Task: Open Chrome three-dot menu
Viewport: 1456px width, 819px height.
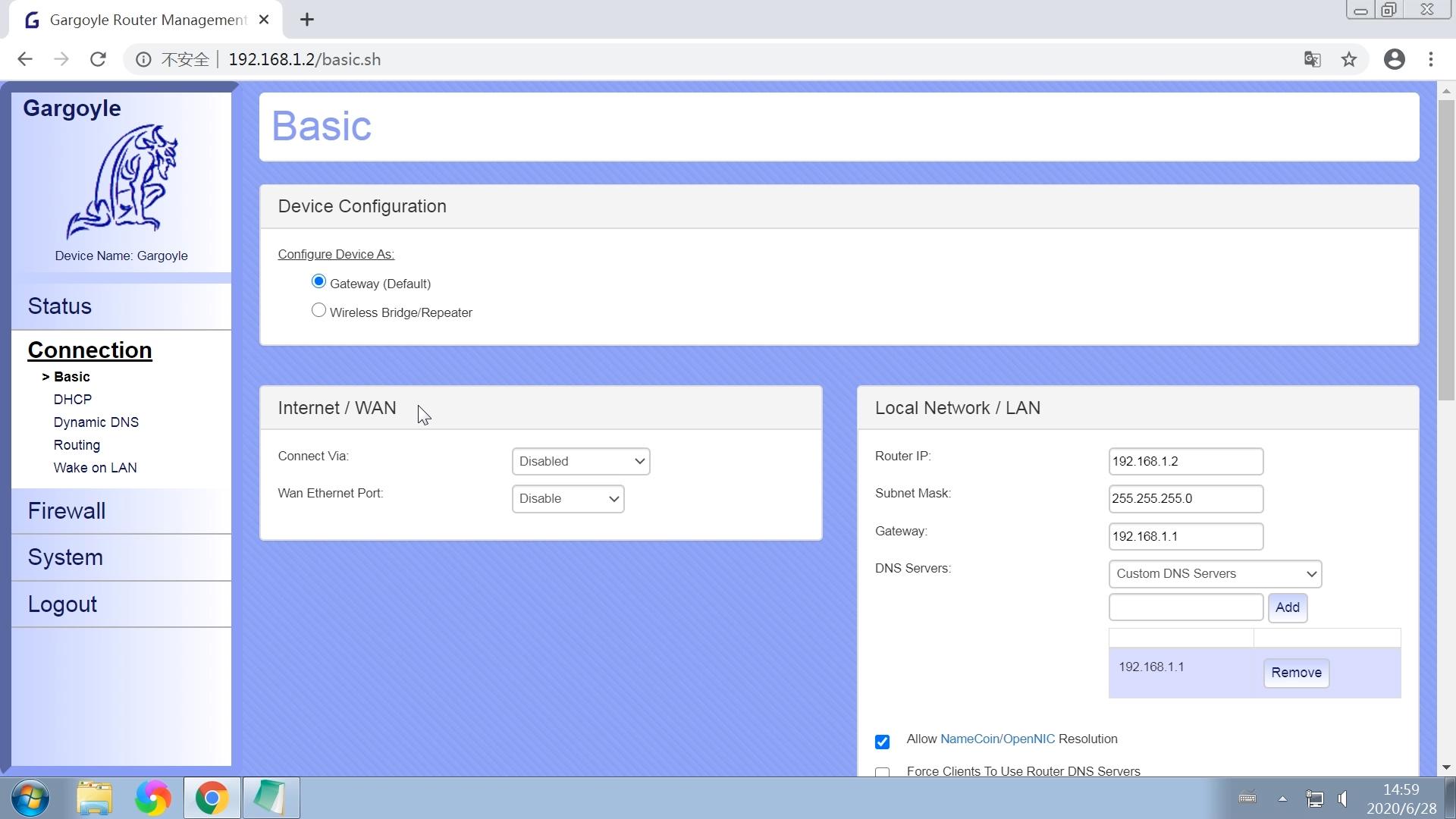Action: click(x=1431, y=59)
